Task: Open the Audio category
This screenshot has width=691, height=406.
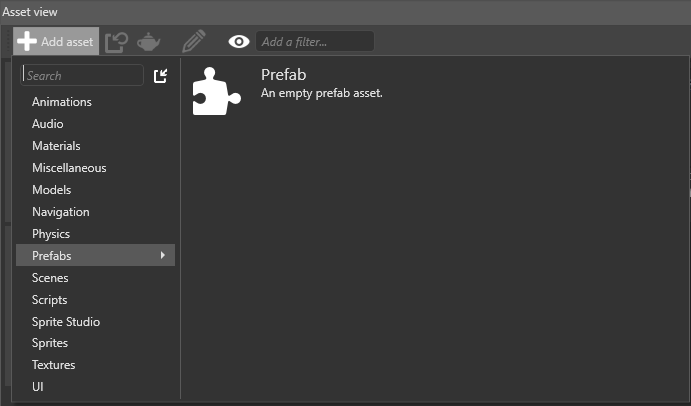Action: pyautogui.click(x=48, y=124)
